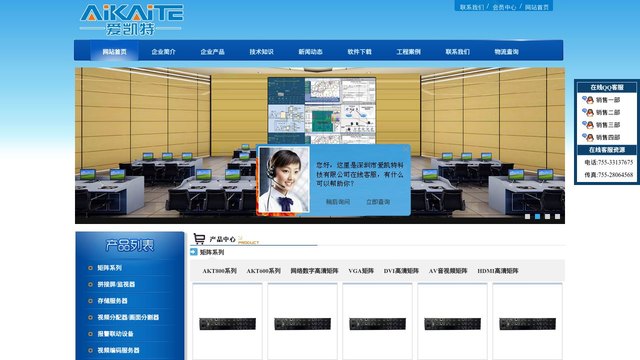Select fourth banner slide indicator
640x360 pixels.
pos(558,216)
